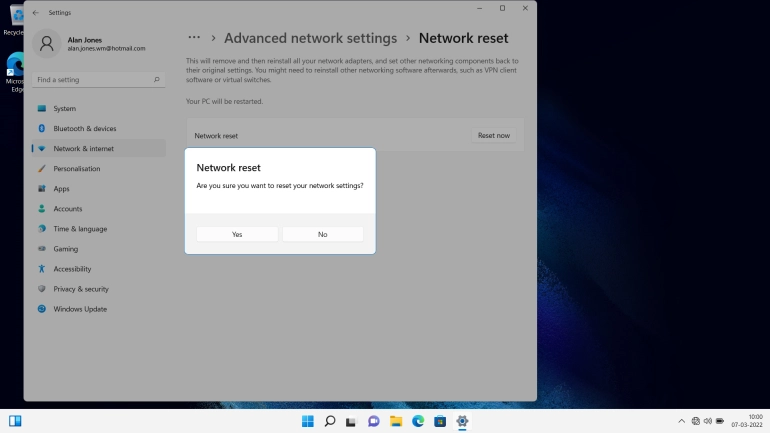770x433 pixels.
Task: Open Windows Start menu on taskbar
Action: pyautogui.click(x=308, y=421)
